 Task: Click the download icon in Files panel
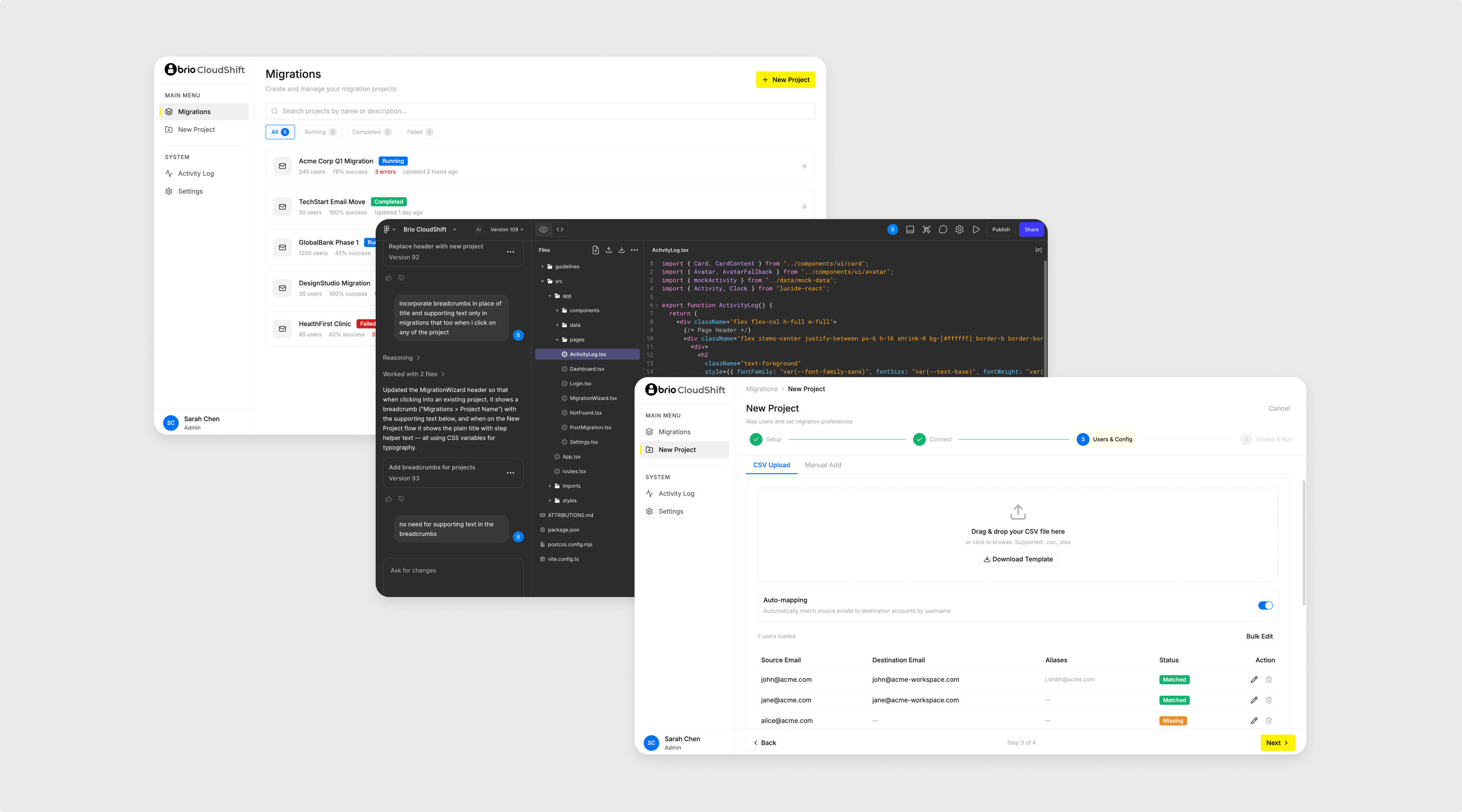coord(621,250)
